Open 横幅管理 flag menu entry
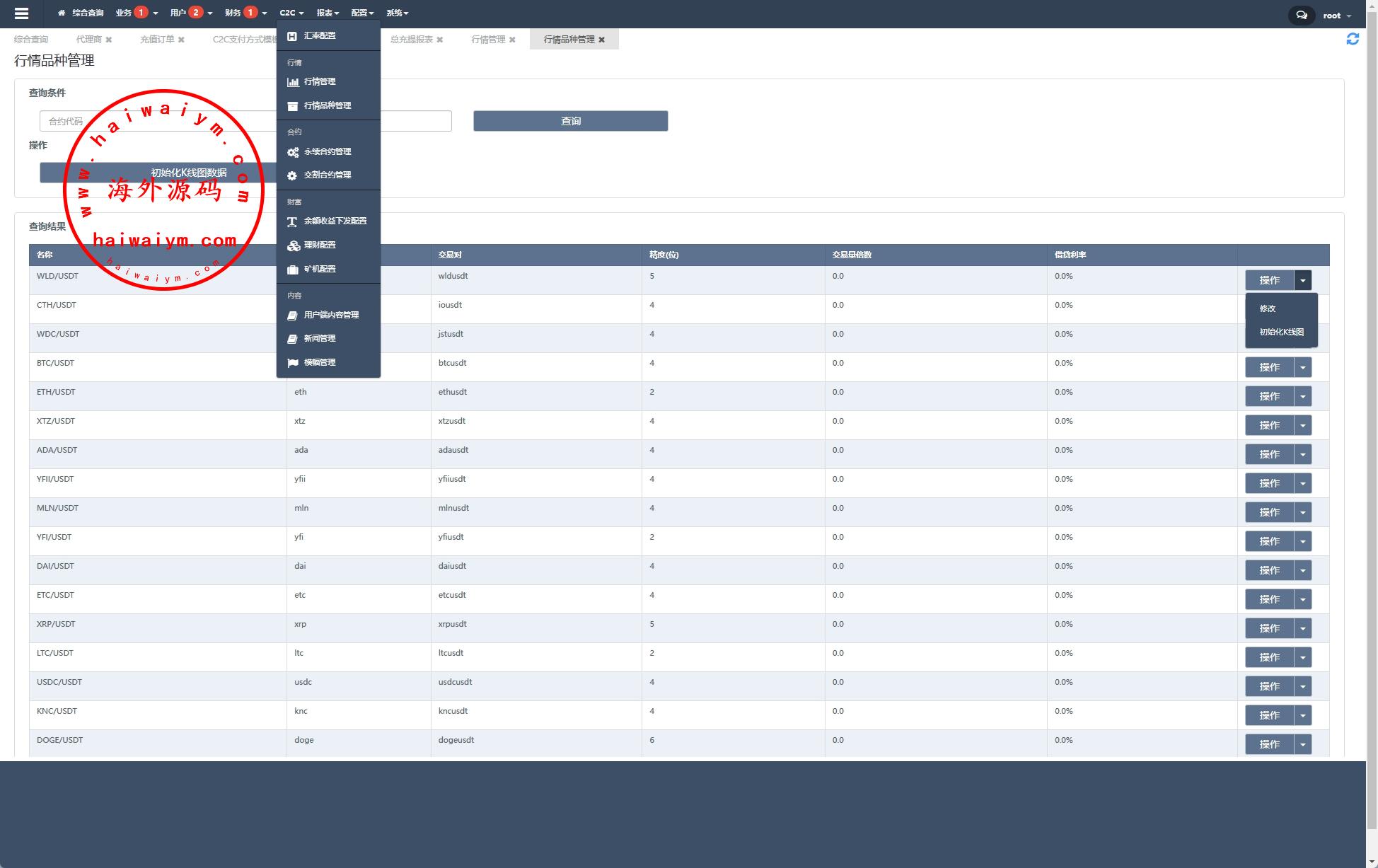 319,362
